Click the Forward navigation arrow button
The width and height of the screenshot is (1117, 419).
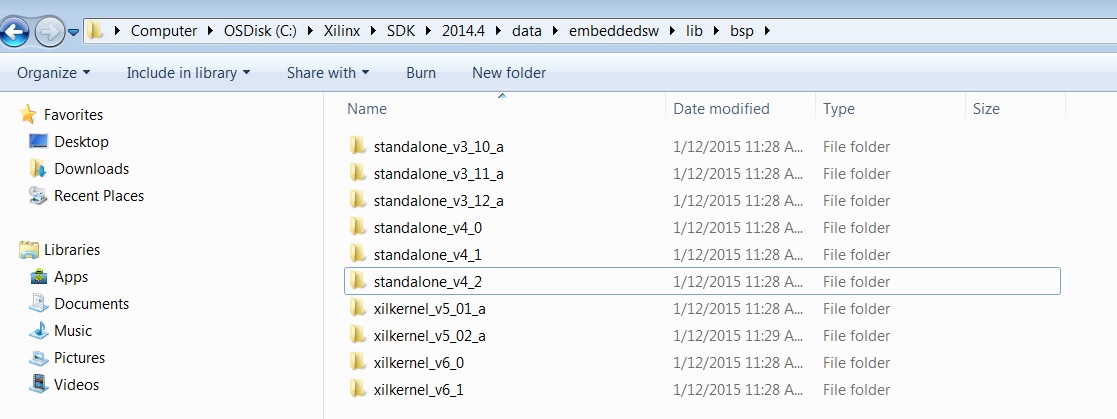[x=49, y=32]
